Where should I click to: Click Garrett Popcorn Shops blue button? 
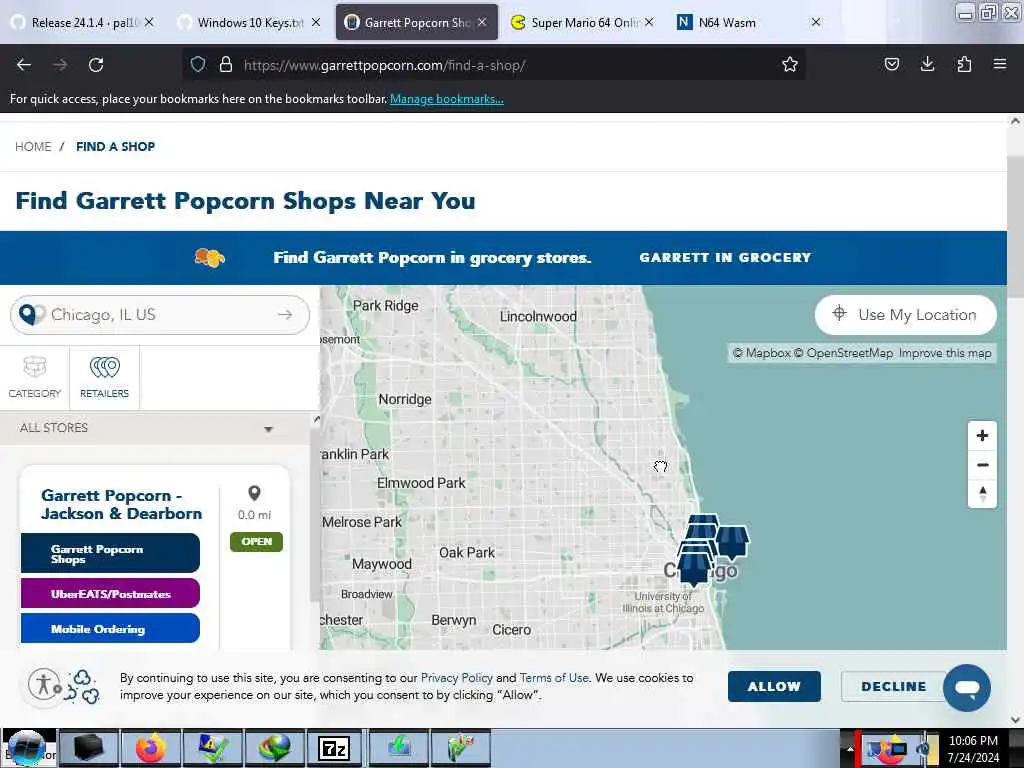pyautogui.click(x=110, y=553)
